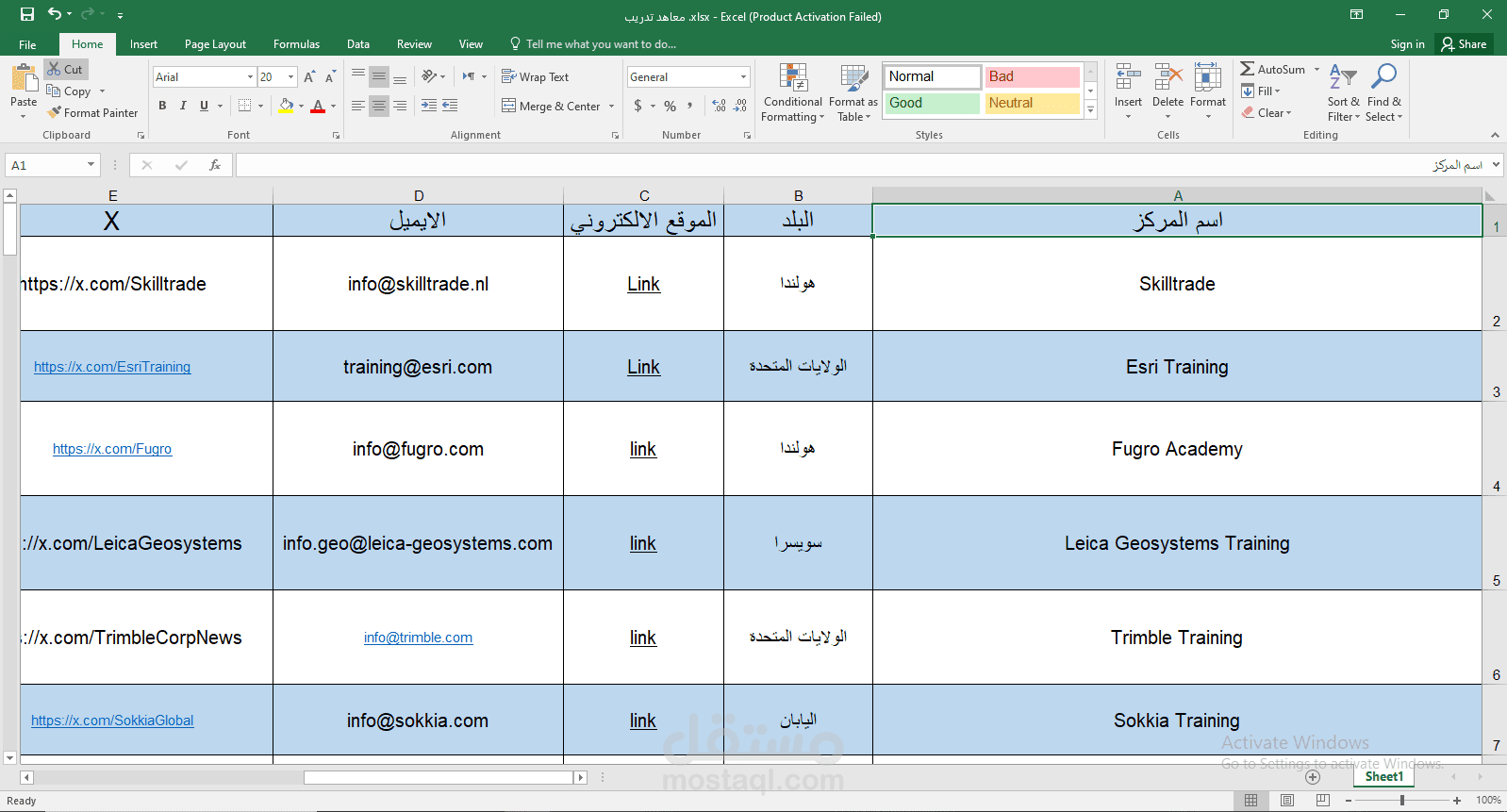Screen dimensions: 1507x812
Task: Toggle Wrap Text
Action: point(535,76)
